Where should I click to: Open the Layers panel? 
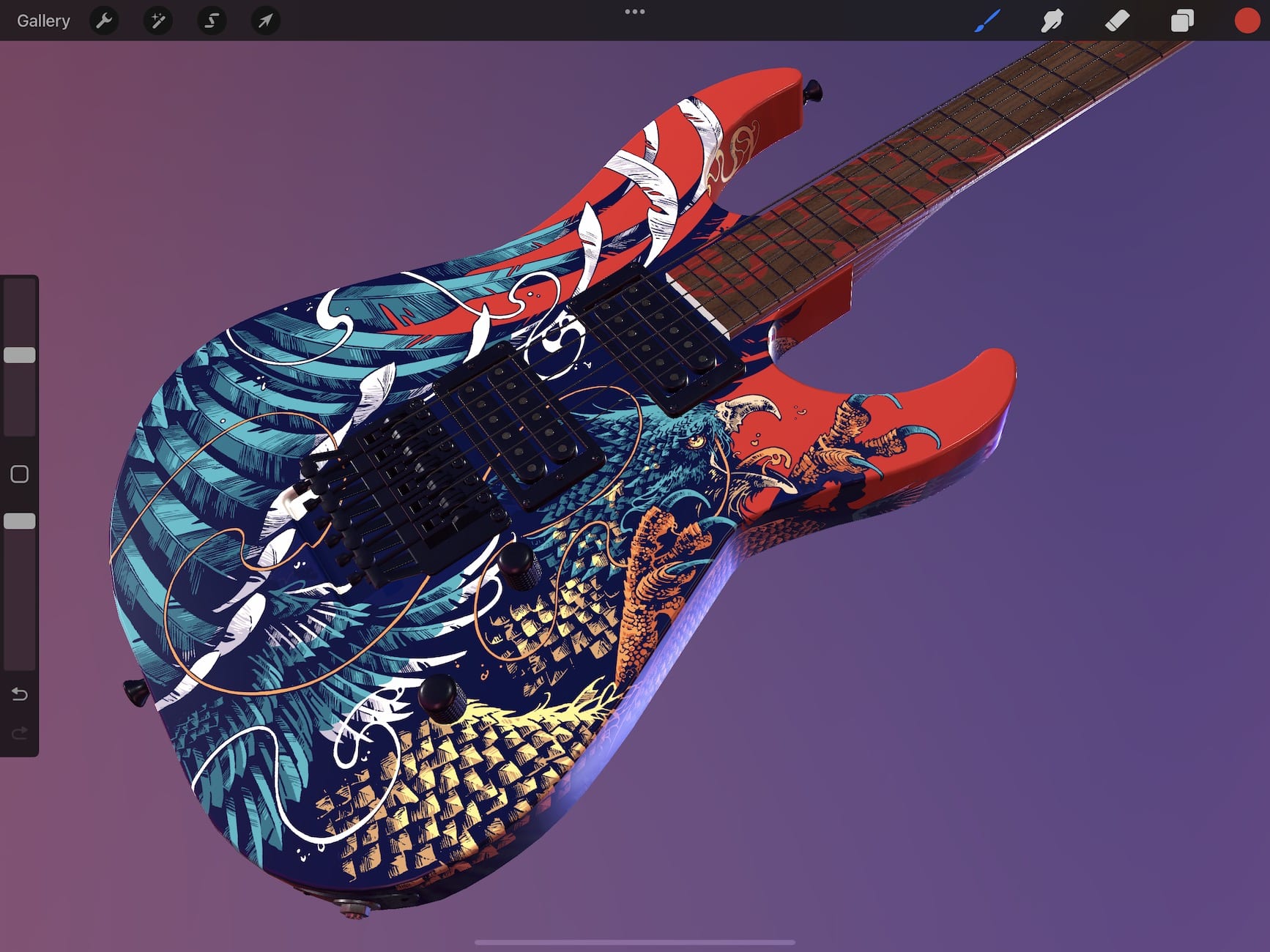pyautogui.click(x=1182, y=21)
